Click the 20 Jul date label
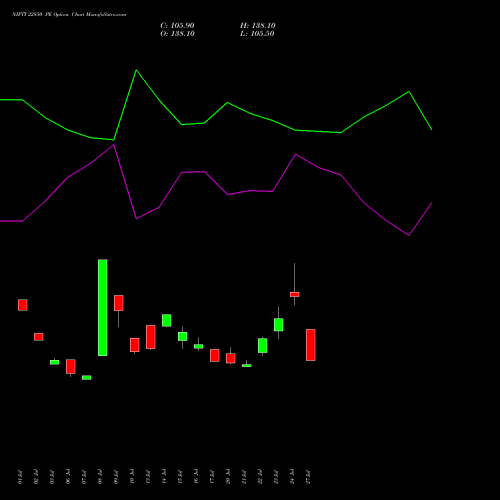 pyautogui.click(x=228, y=477)
